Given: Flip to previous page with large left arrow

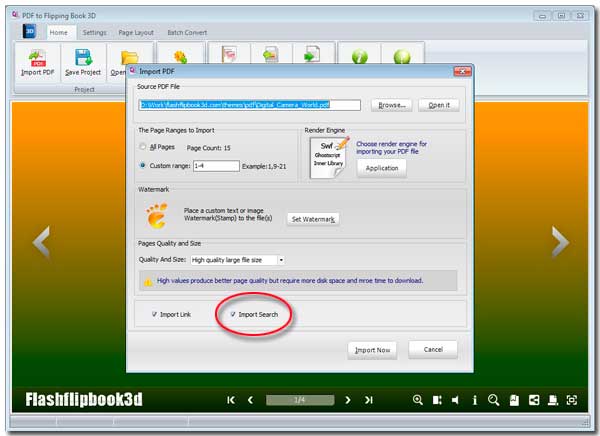Looking at the screenshot, I should point(41,242).
